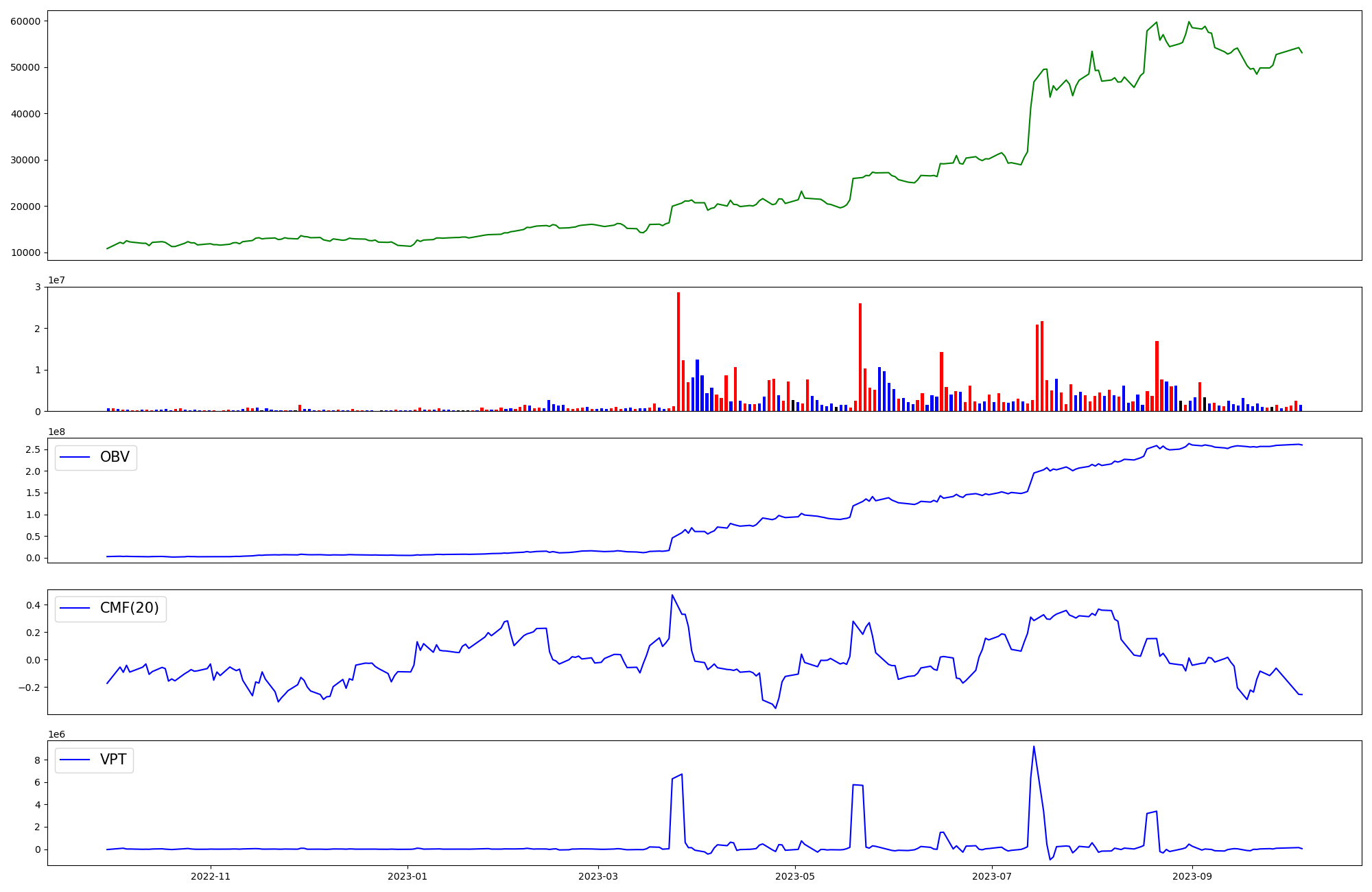Click the 2.5 tick on the OBV axis
Viewport: 1372px width, 892px height.
(x=33, y=449)
